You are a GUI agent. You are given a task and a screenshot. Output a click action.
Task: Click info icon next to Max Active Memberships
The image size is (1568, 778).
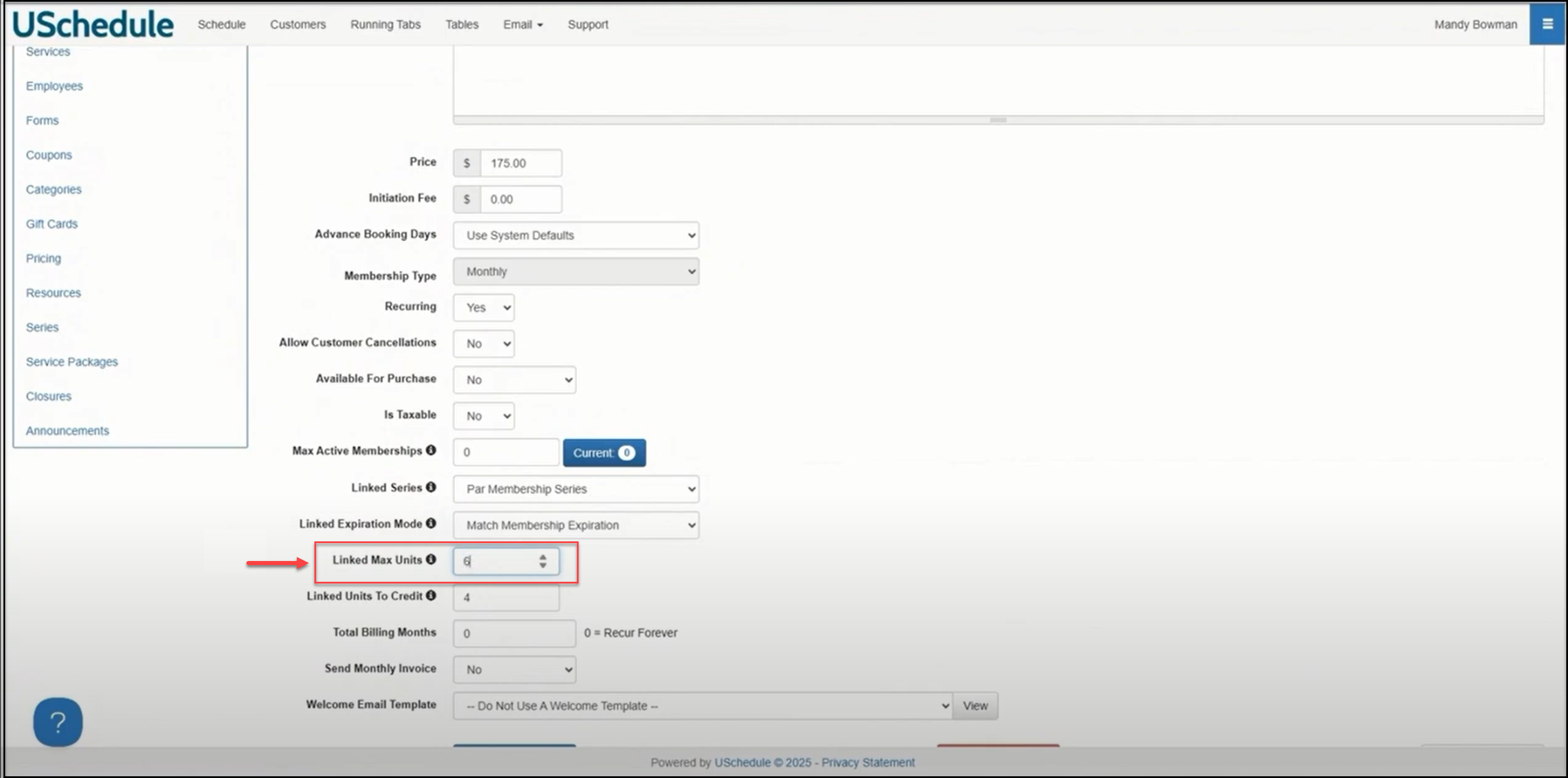(x=431, y=450)
